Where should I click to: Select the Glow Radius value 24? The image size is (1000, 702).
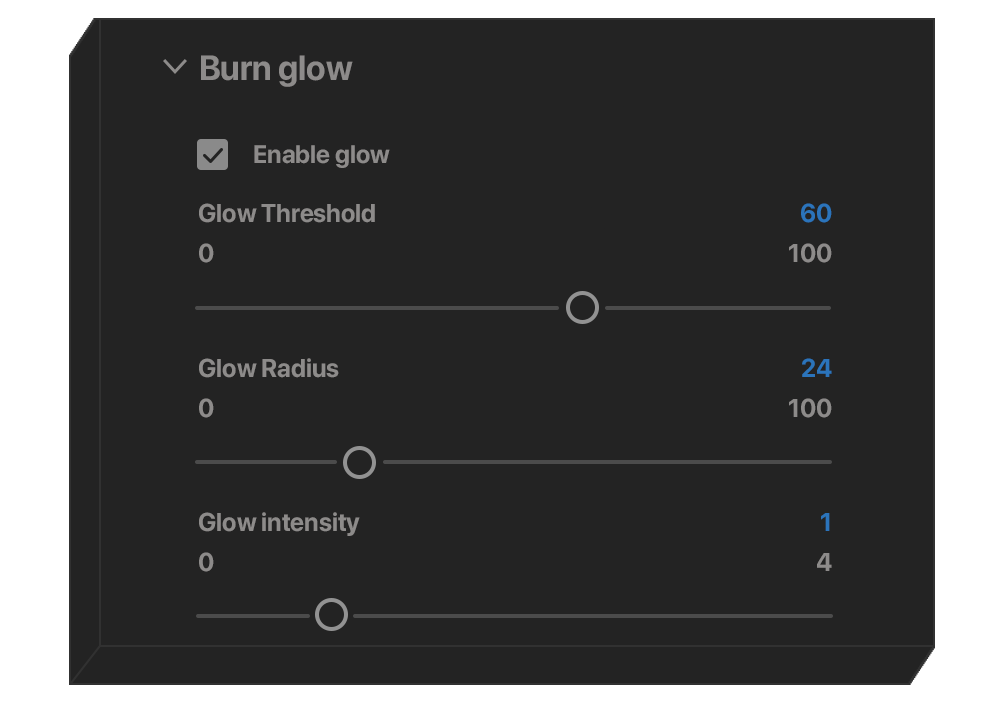(816, 368)
